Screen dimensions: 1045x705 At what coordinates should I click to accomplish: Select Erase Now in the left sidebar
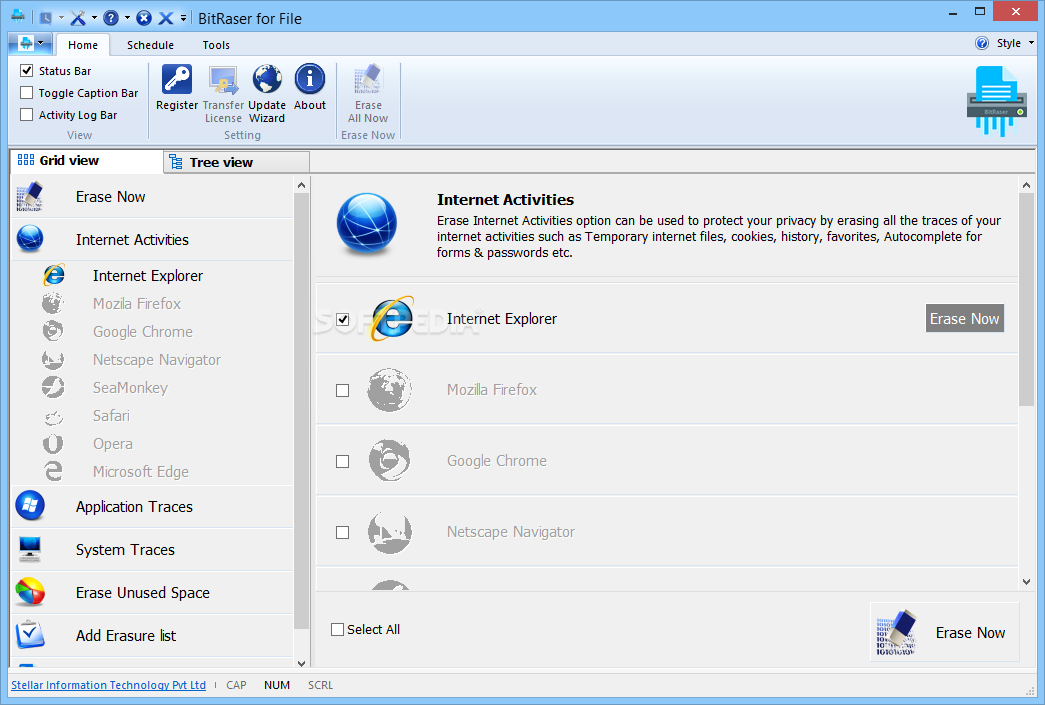[153, 197]
